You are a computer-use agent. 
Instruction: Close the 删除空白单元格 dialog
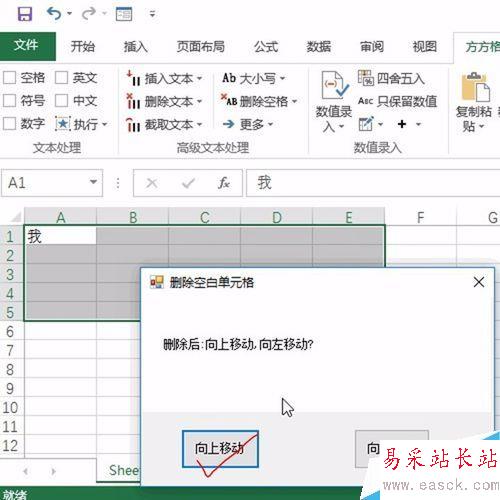coord(479,282)
